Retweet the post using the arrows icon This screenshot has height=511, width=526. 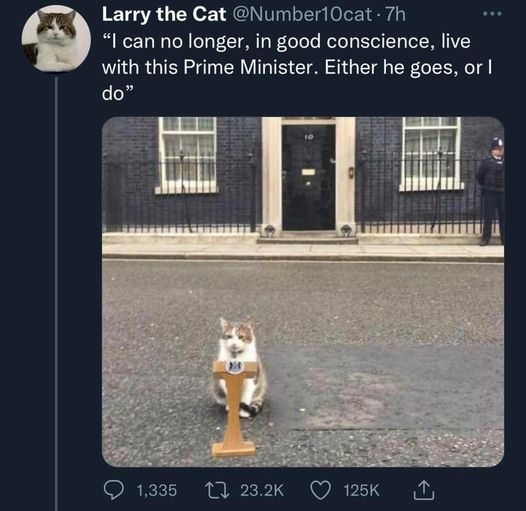217,490
